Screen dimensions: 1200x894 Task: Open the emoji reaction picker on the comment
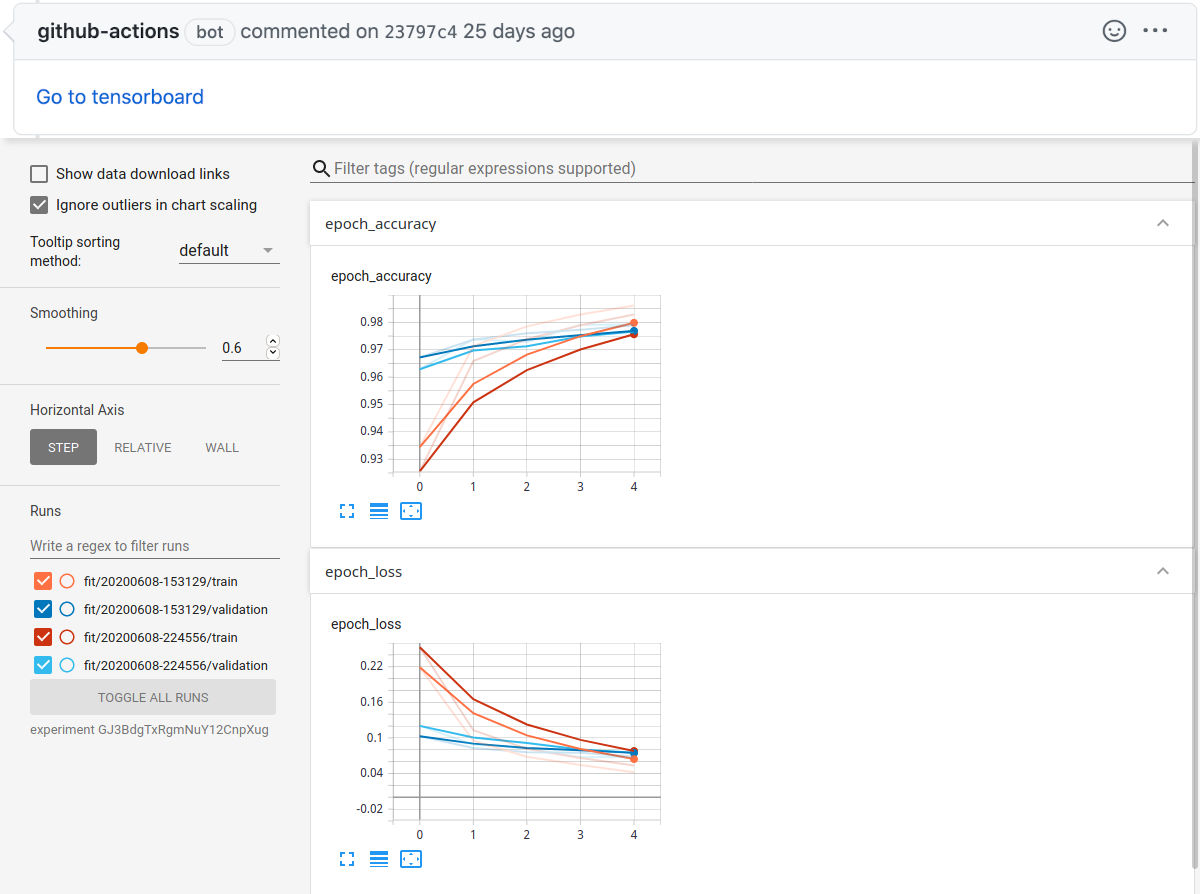coord(1114,31)
